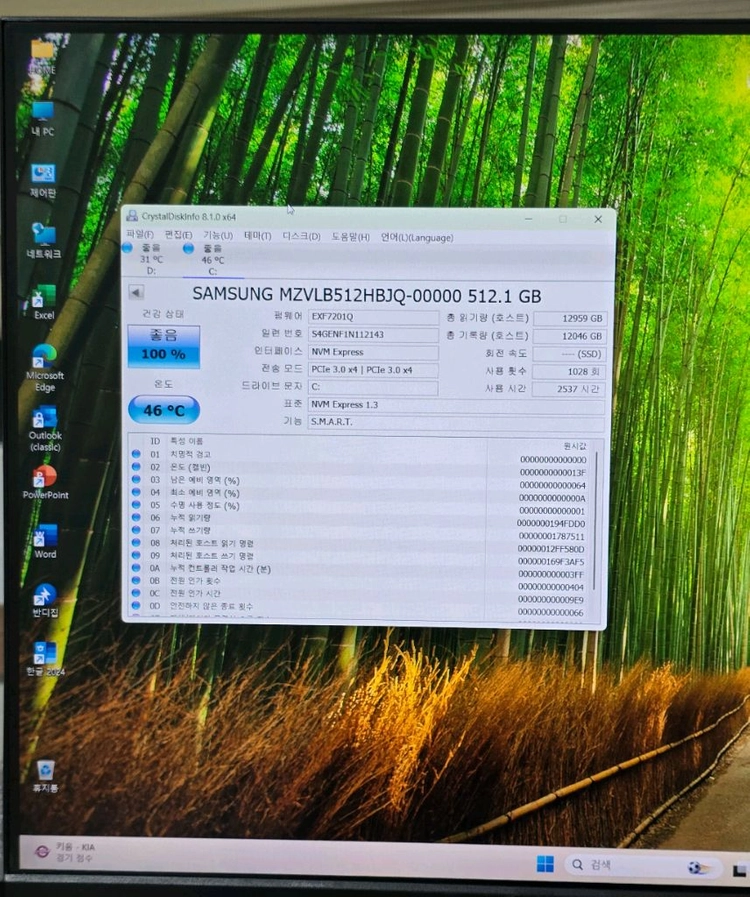The image size is (750, 897).
Task: Click the CrystalDiskInfo title bar app icon
Action: pyautogui.click(x=132, y=216)
